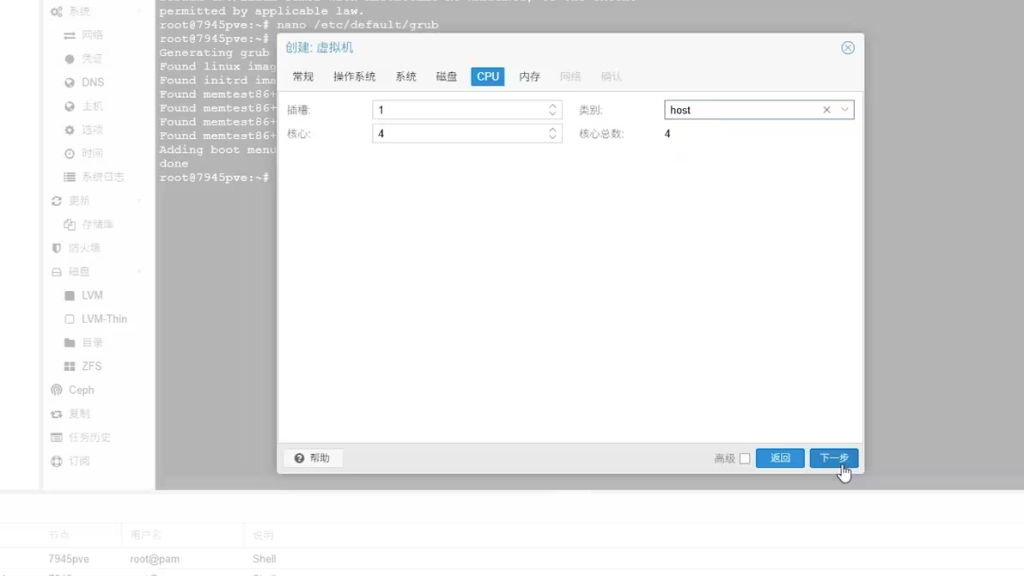Select LVM-Thin in the sidebar
The height and width of the screenshot is (576, 1024).
pyautogui.click(x=103, y=319)
